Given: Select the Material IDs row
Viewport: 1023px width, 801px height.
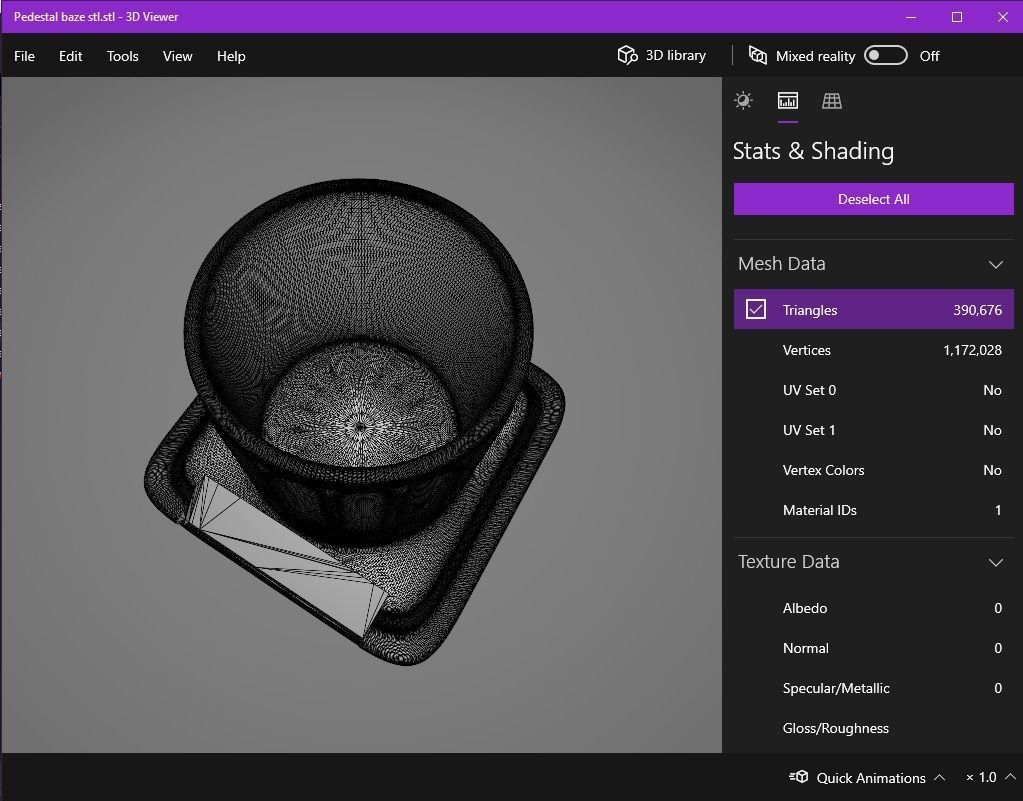Looking at the screenshot, I should (874, 510).
